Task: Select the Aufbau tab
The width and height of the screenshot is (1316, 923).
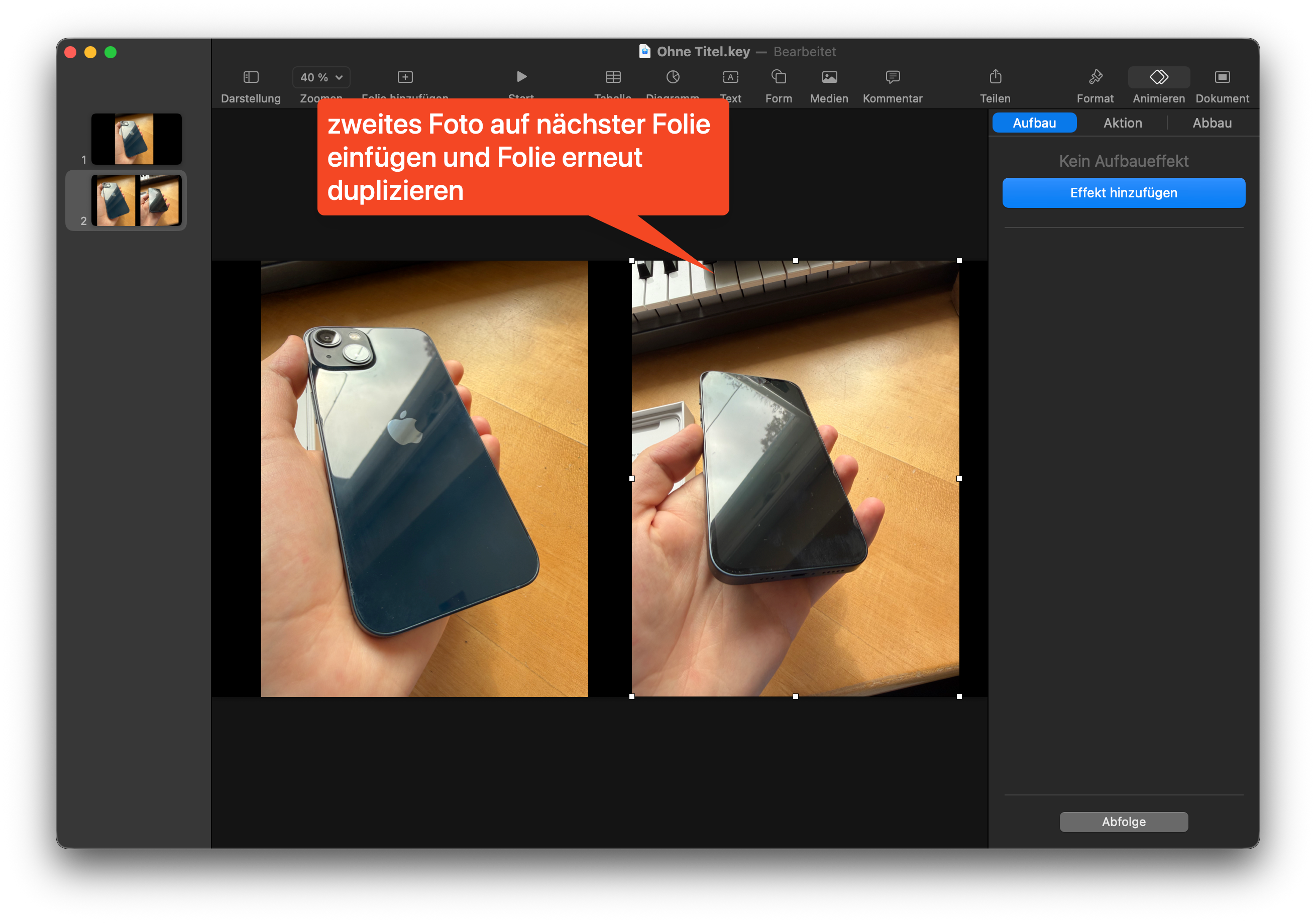Action: point(1034,123)
